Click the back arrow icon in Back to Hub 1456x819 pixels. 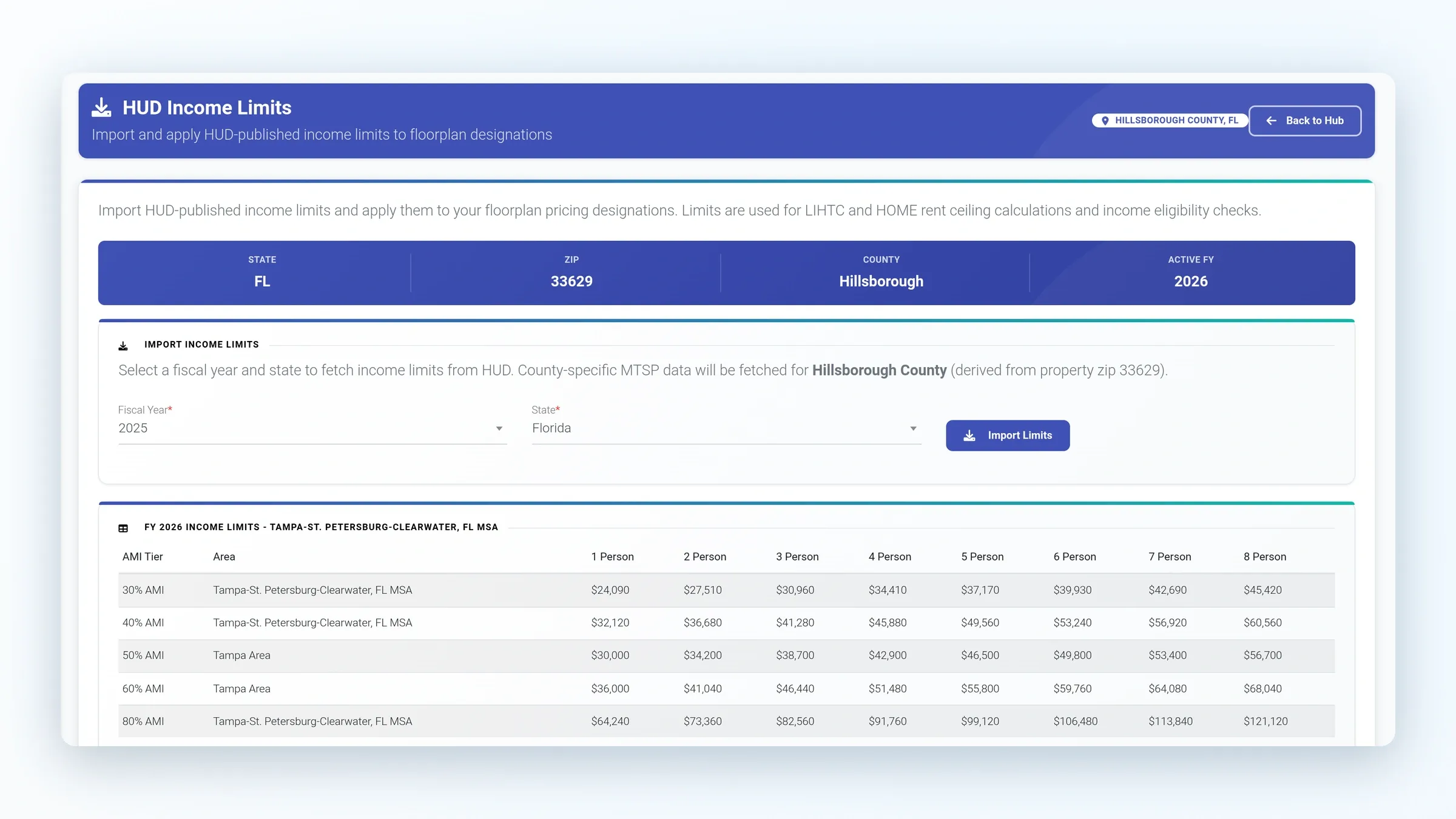pyautogui.click(x=1271, y=121)
